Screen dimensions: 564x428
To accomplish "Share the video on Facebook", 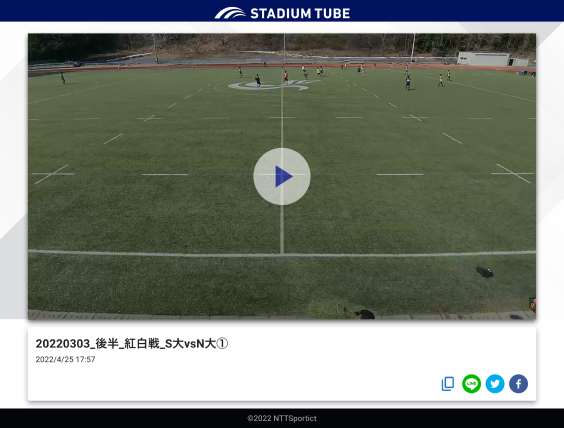I will (518, 384).
